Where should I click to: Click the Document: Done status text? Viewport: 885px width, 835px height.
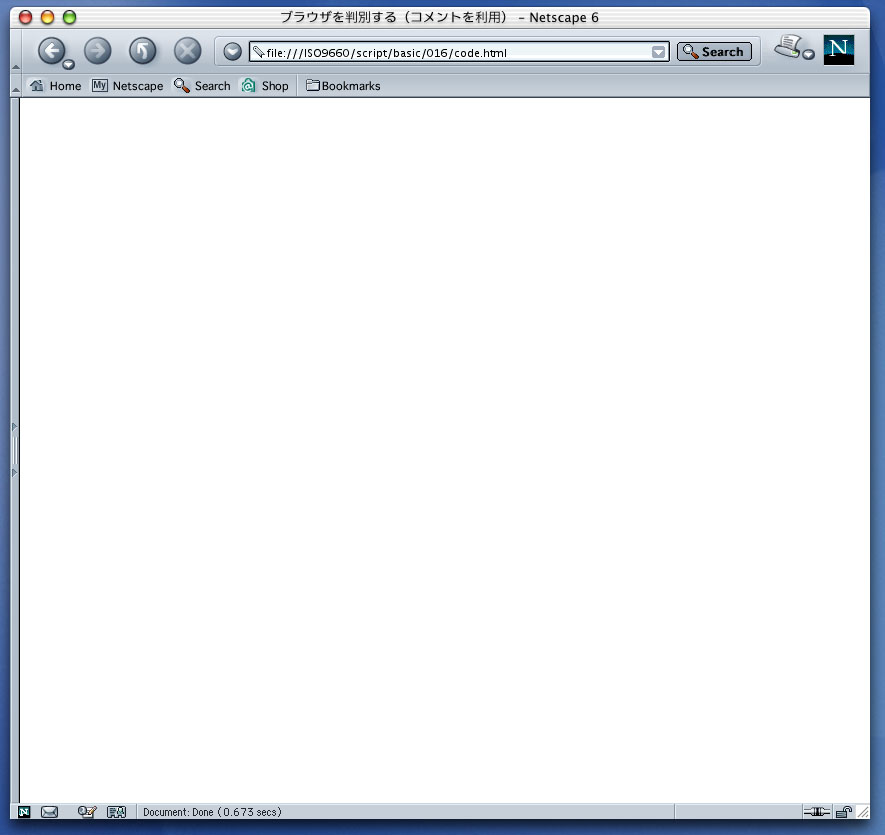212,812
